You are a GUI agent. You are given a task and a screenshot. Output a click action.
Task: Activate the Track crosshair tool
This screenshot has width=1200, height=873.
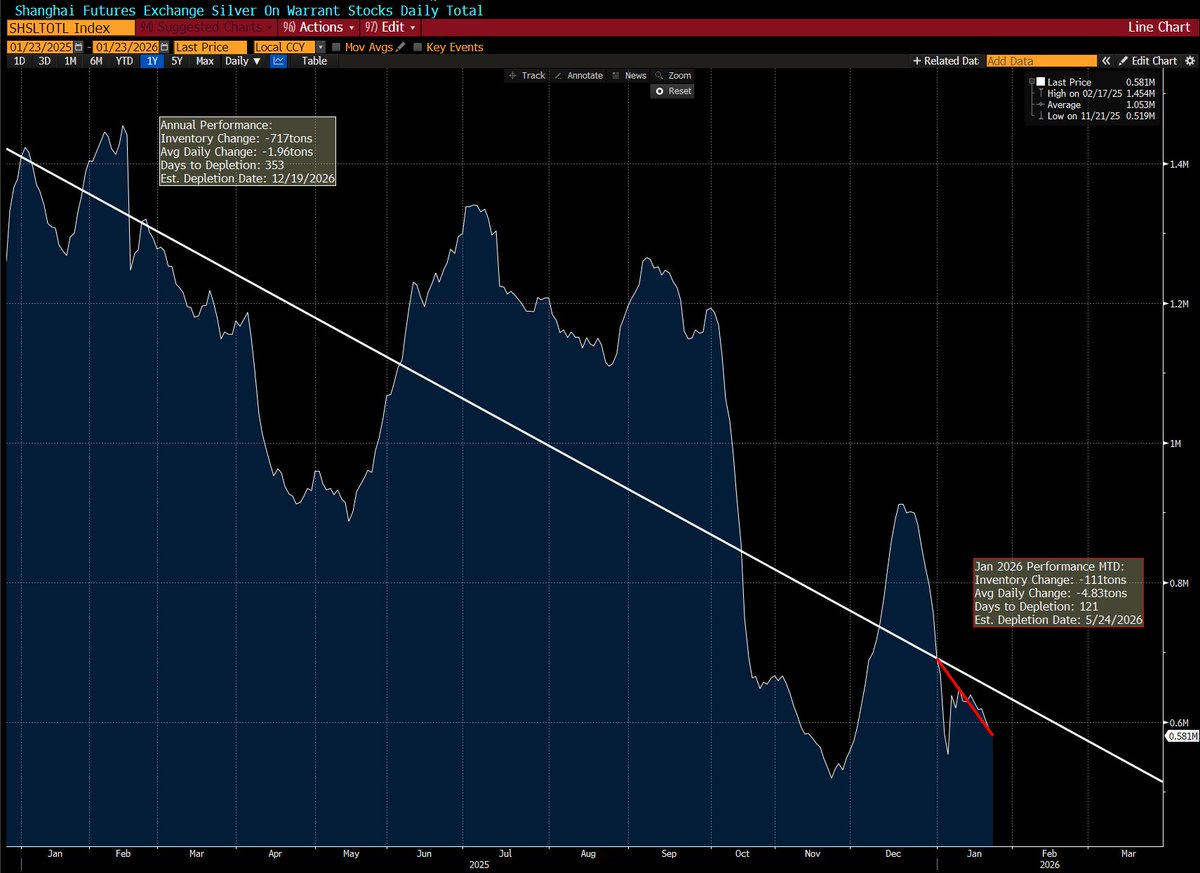(527, 75)
